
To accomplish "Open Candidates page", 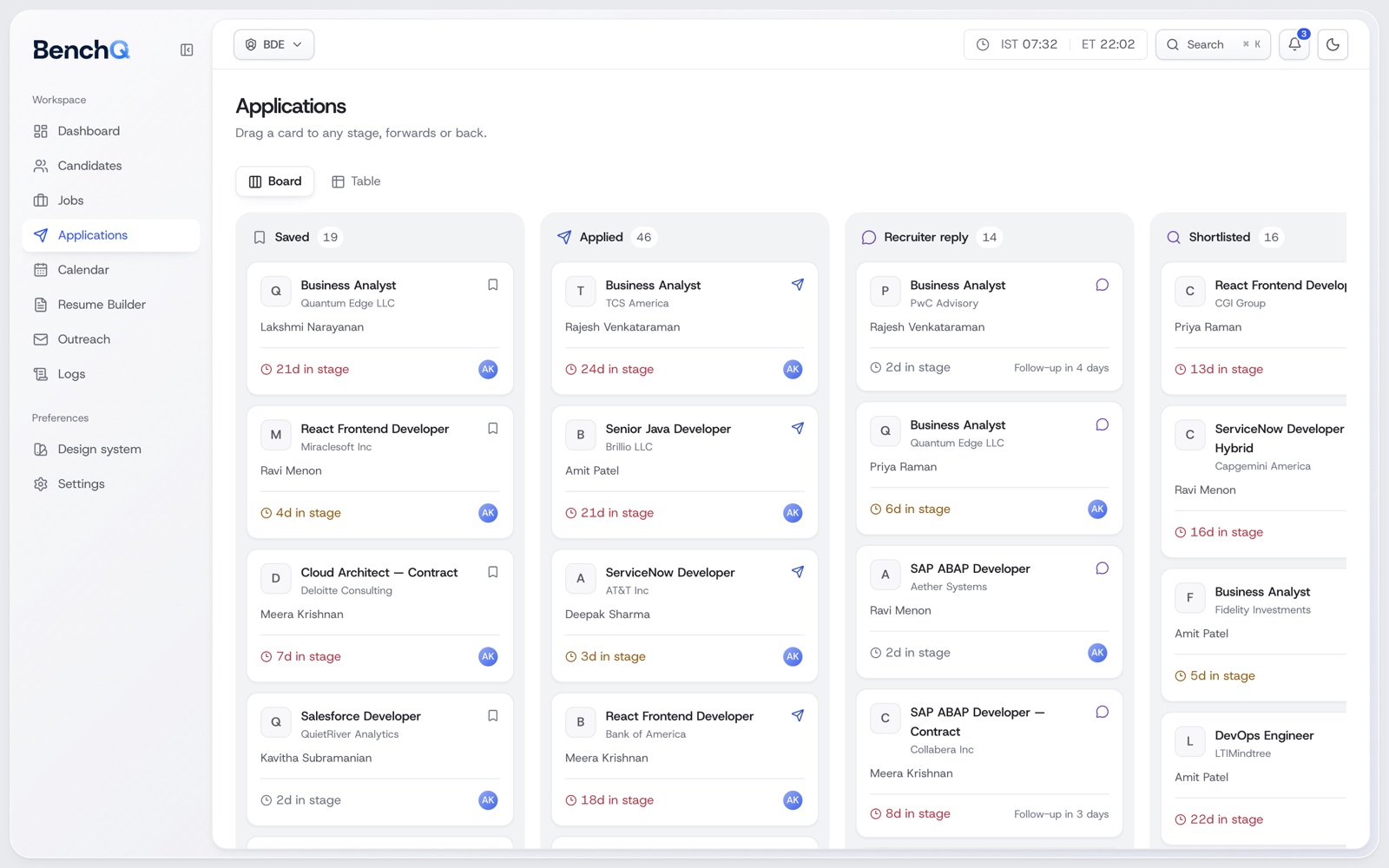I will [x=111, y=166].
